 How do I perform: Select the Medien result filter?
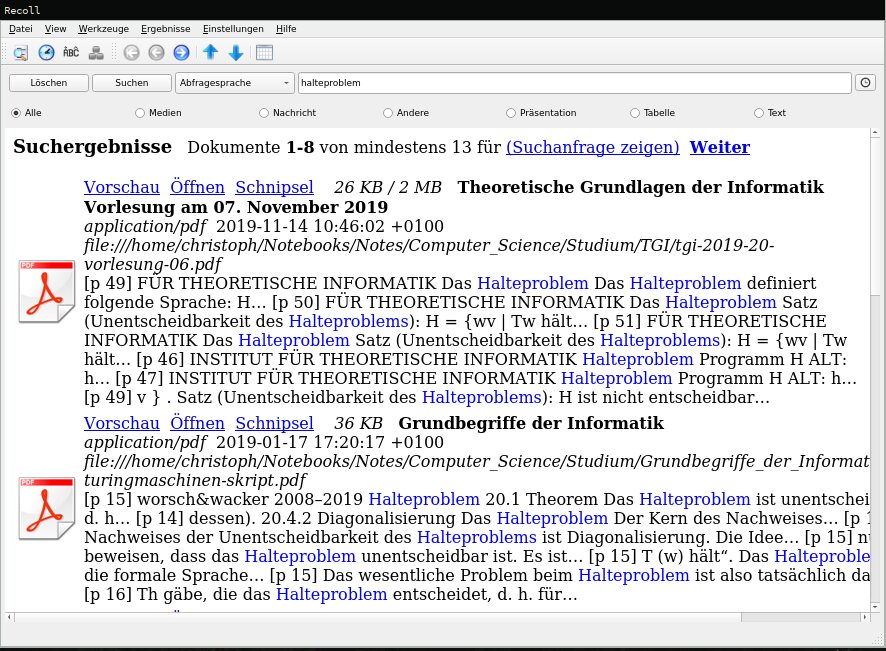[140, 113]
